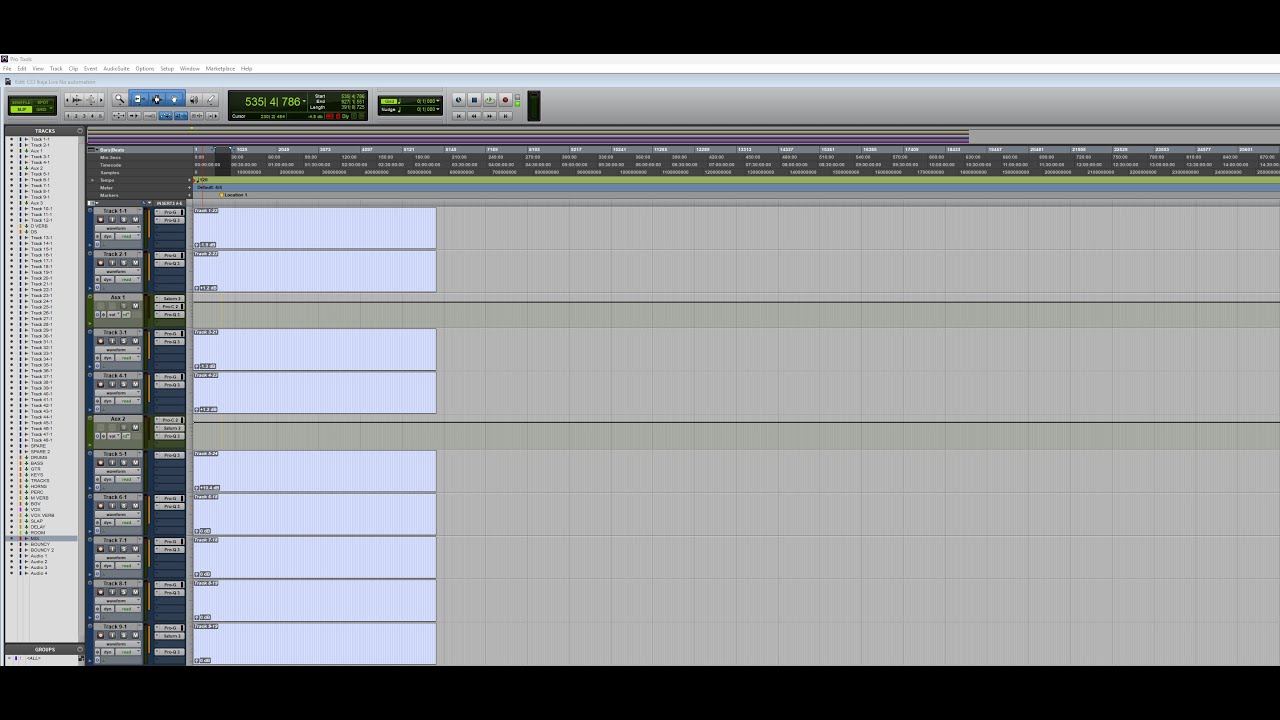Select the Selector tool
The image size is (1280, 720).
[157, 99]
